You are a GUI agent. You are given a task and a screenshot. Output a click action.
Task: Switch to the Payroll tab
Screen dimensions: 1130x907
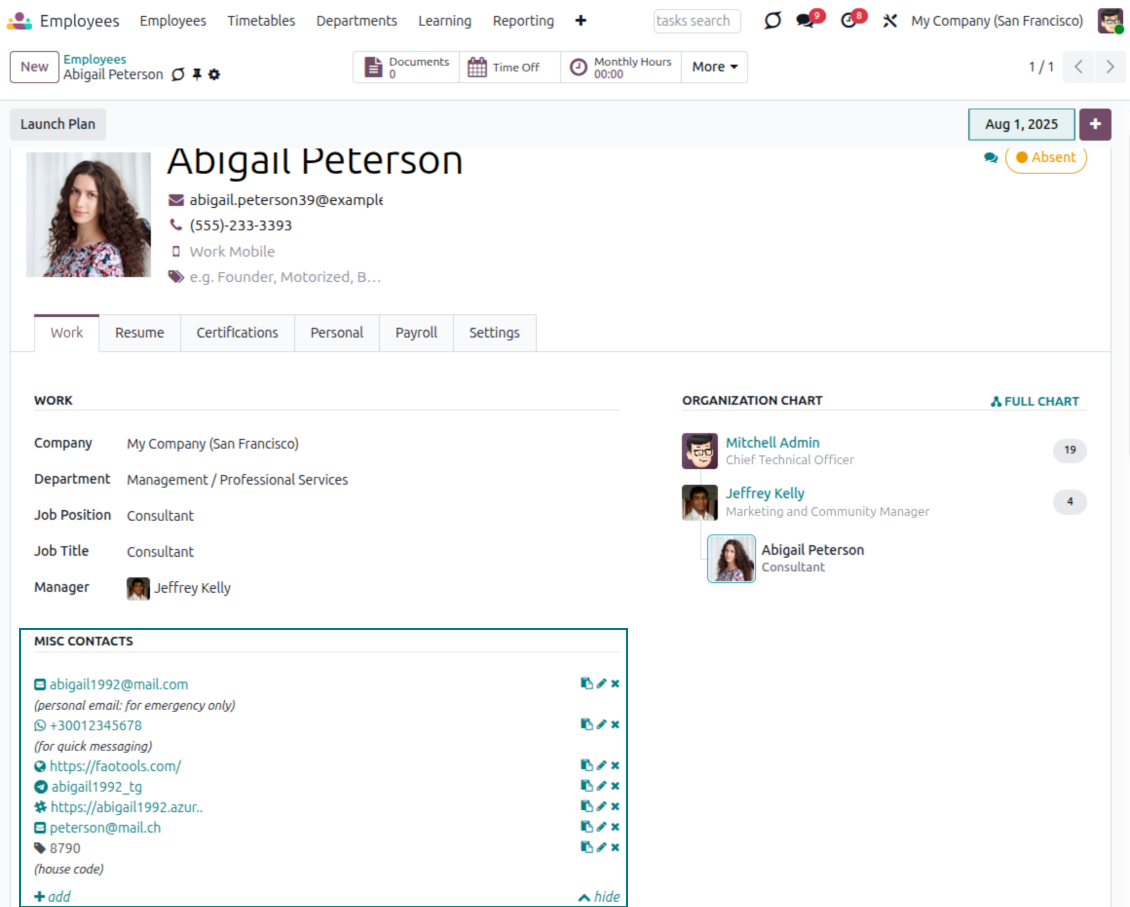tap(416, 333)
